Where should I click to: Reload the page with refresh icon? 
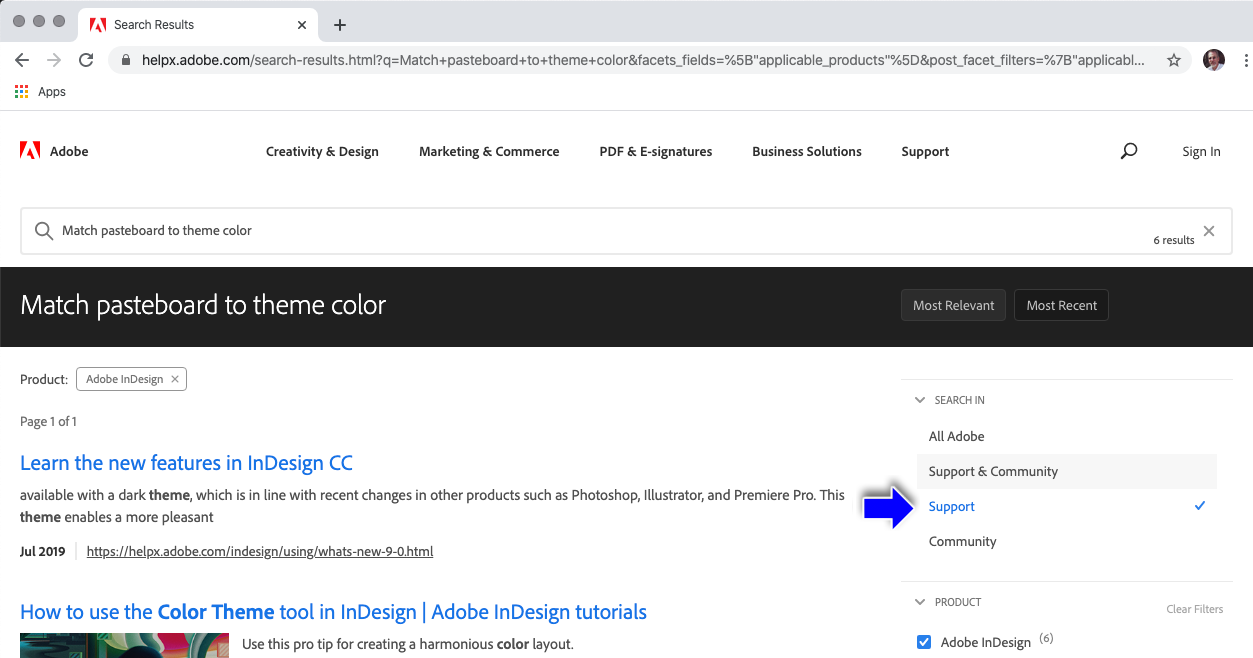tap(86, 60)
